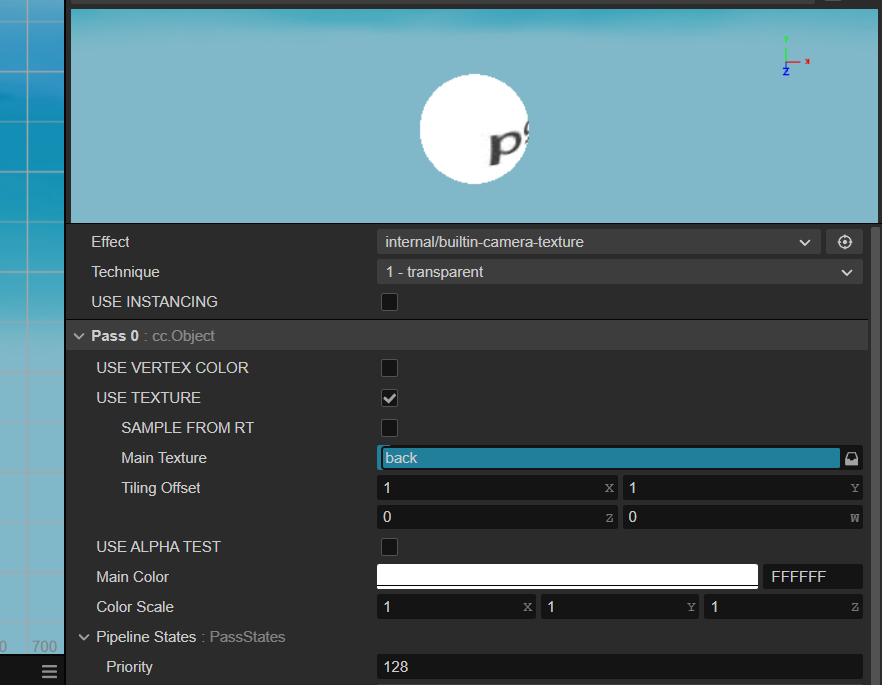Collapse the Pass 0 section
882x685 pixels.
pyautogui.click(x=79, y=336)
